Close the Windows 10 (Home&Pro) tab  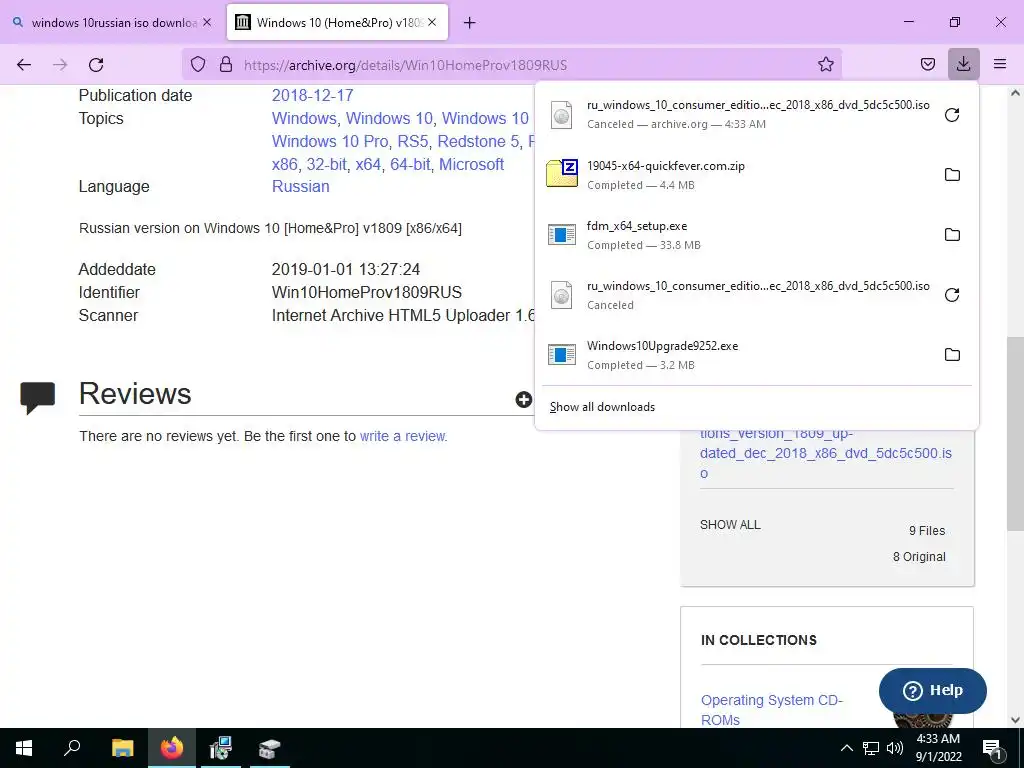point(432,22)
